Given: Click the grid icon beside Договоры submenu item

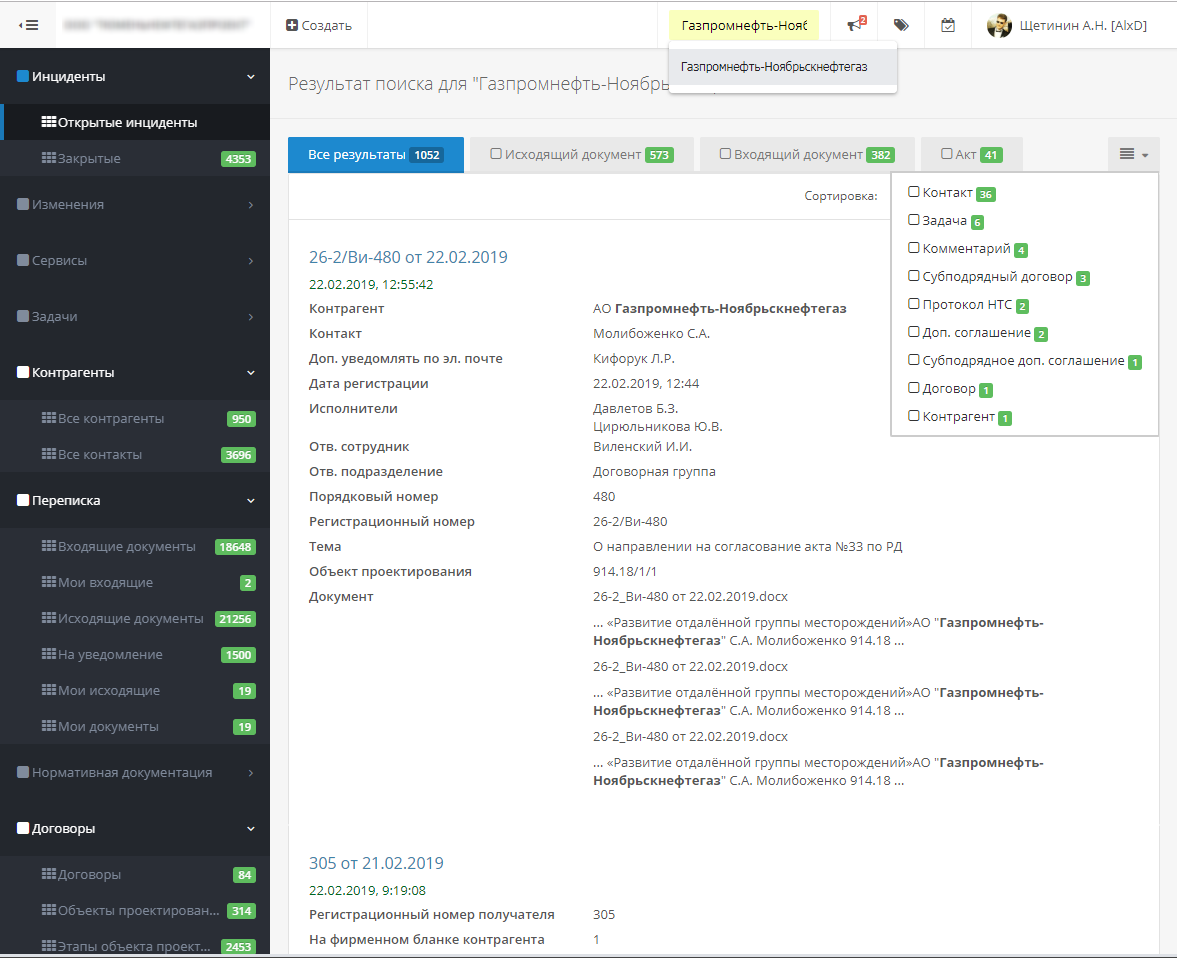Looking at the screenshot, I should pos(49,874).
